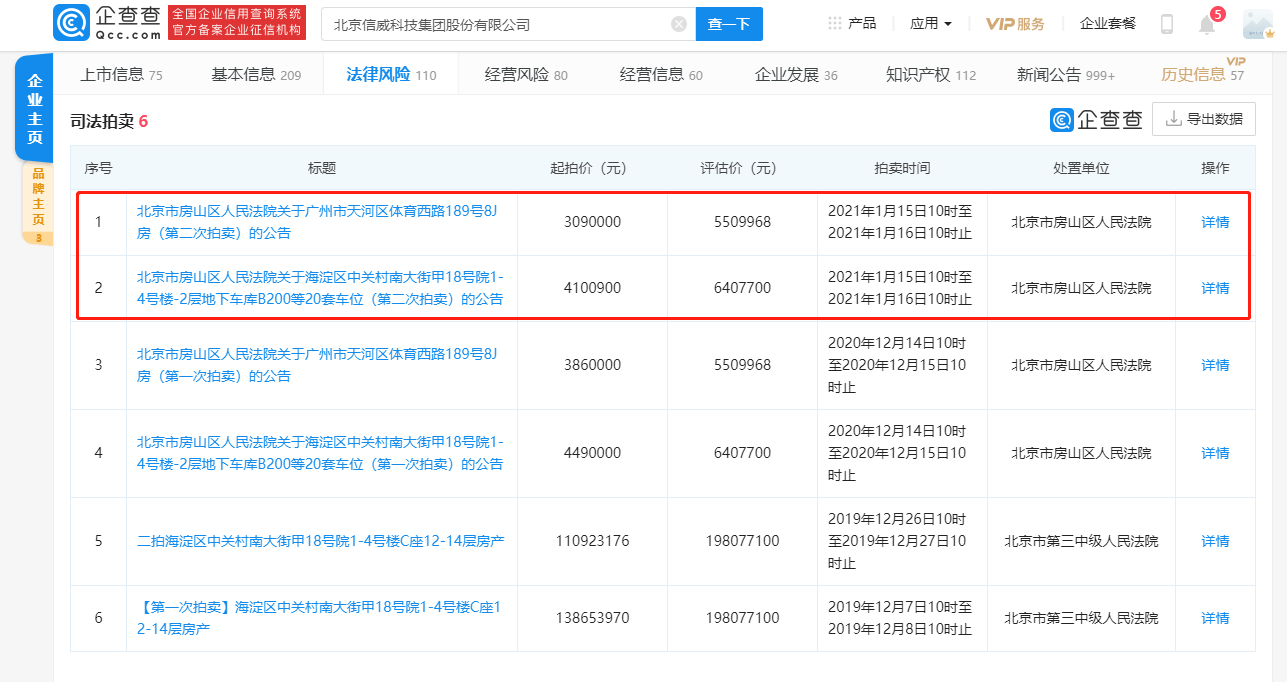The image size is (1287, 682).
Task: Open the user avatar profile
Action: [1257, 24]
